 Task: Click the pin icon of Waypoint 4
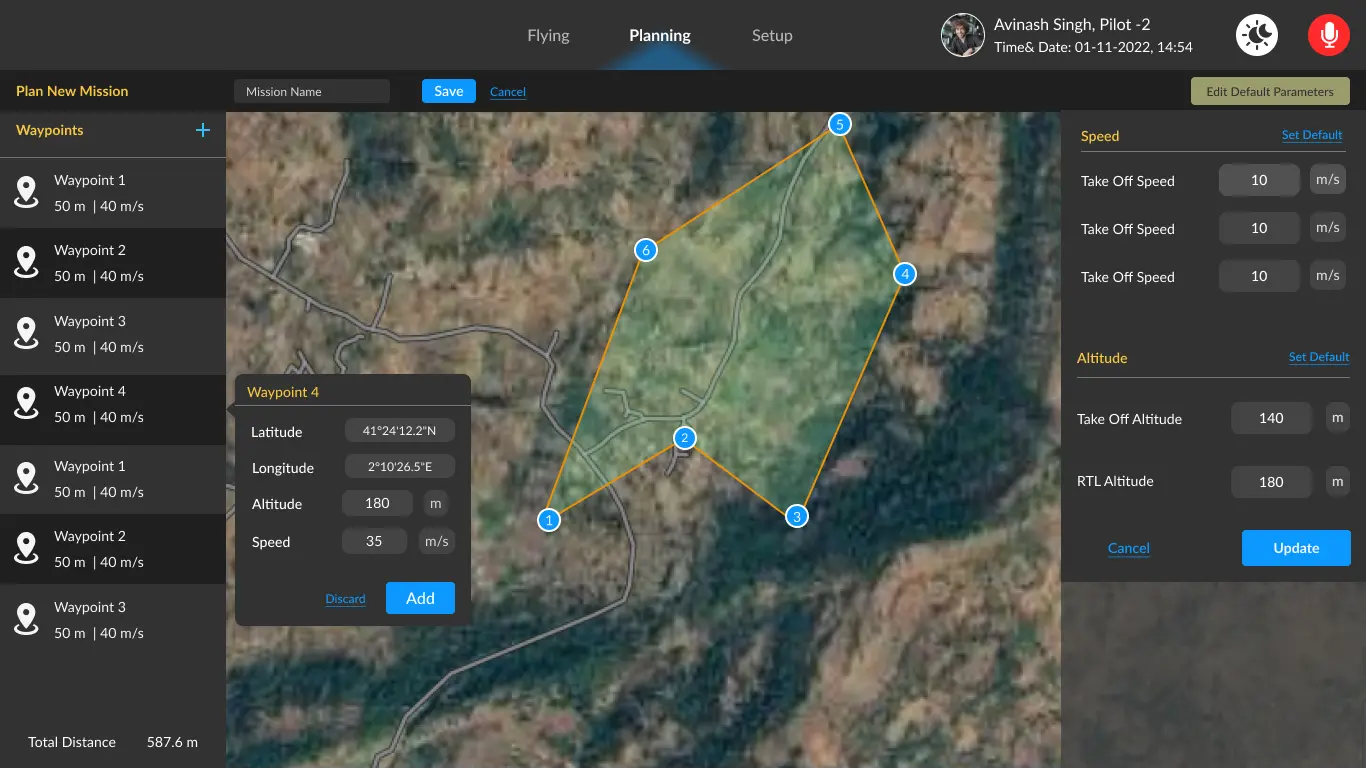click(x=26, y=403)
